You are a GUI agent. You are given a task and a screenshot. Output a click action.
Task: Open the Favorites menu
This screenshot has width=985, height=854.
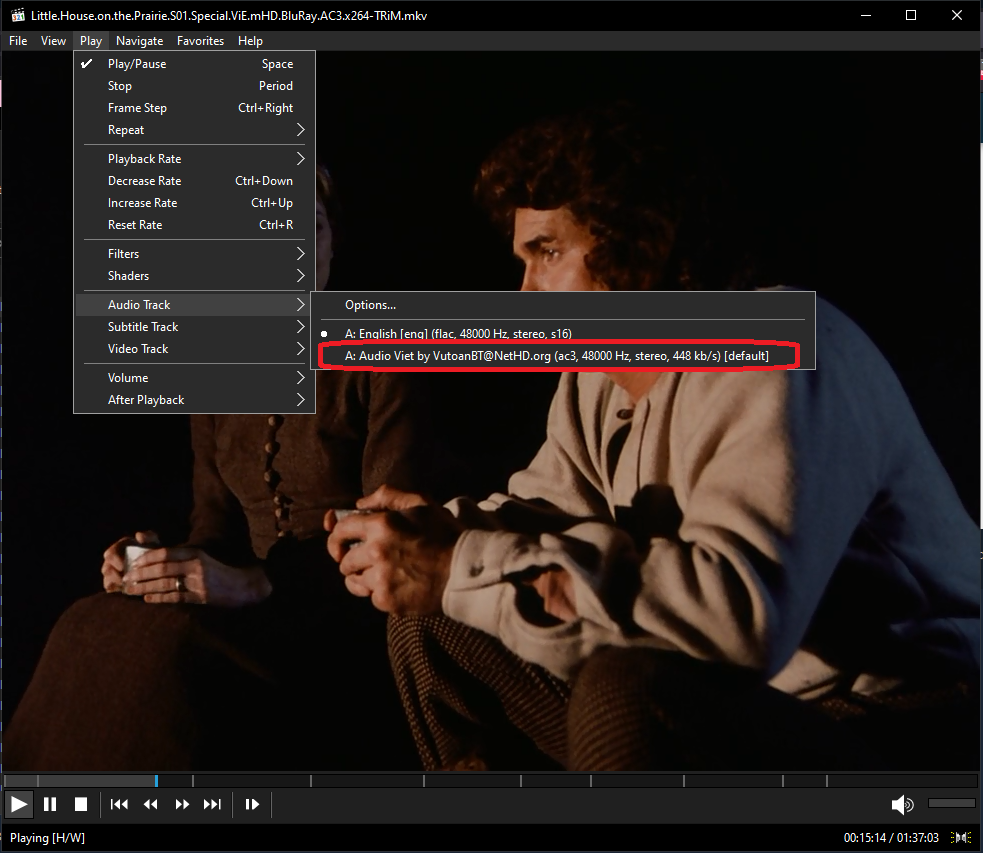[x=200, y=41]
